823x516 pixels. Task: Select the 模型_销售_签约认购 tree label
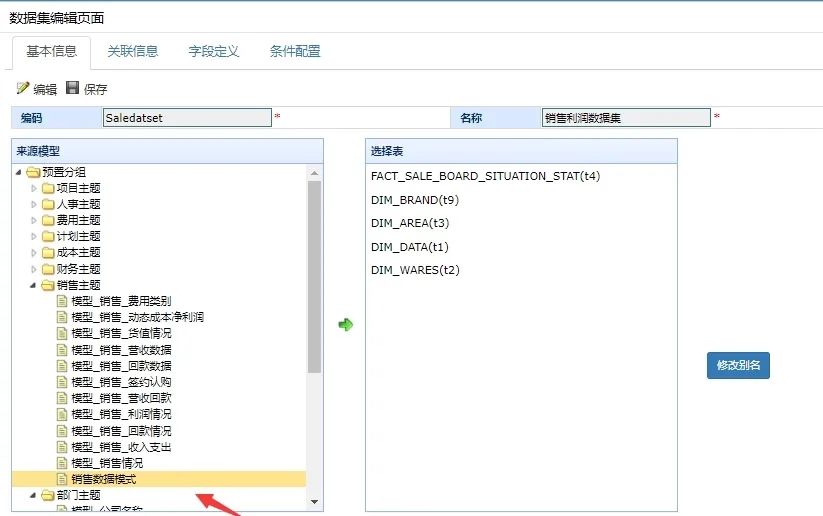point(121,383)
